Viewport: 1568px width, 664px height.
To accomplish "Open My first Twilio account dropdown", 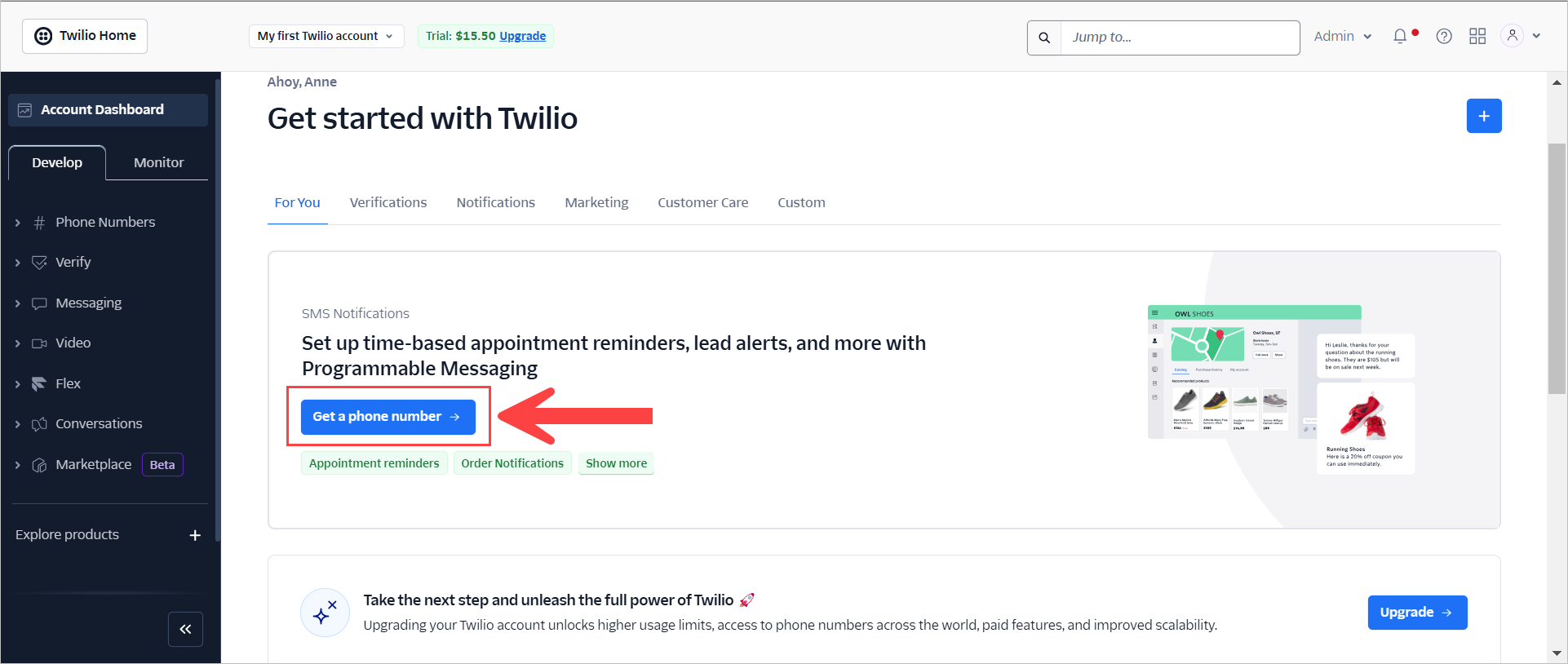I will click(326, 36).
